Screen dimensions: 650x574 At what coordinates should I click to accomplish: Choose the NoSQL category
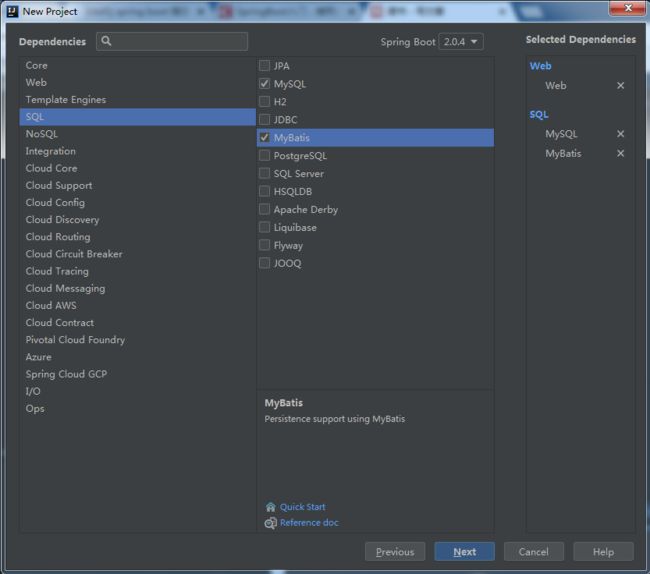(138, 134)
